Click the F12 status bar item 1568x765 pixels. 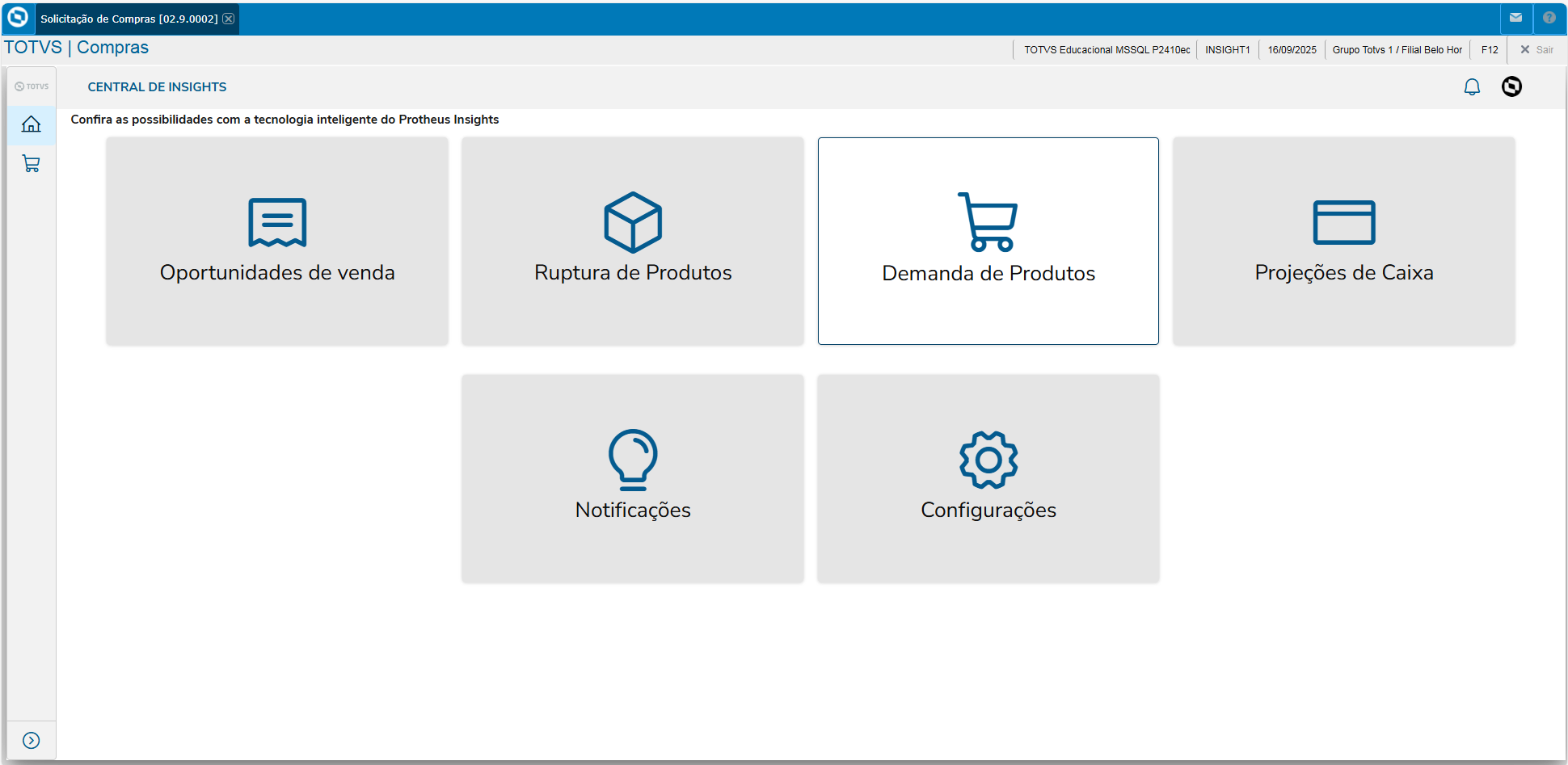point(1490,49)
